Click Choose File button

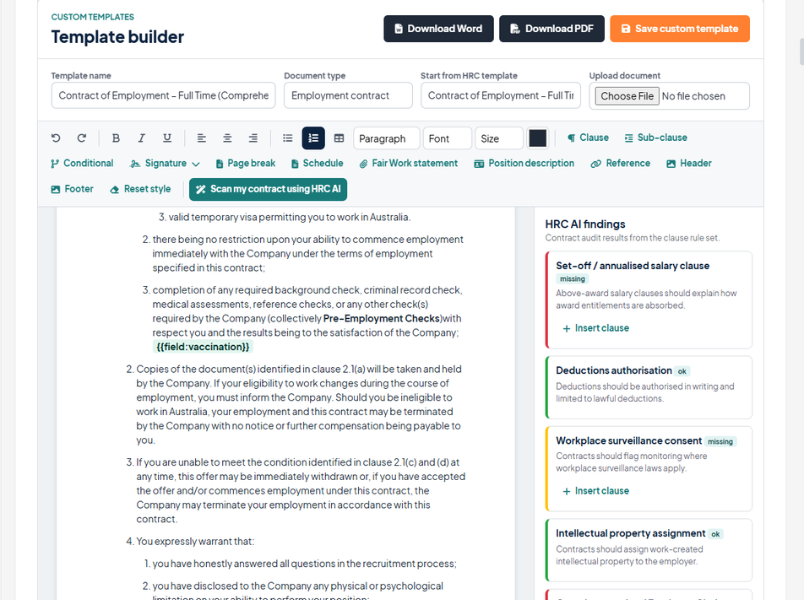pos(627,96)
